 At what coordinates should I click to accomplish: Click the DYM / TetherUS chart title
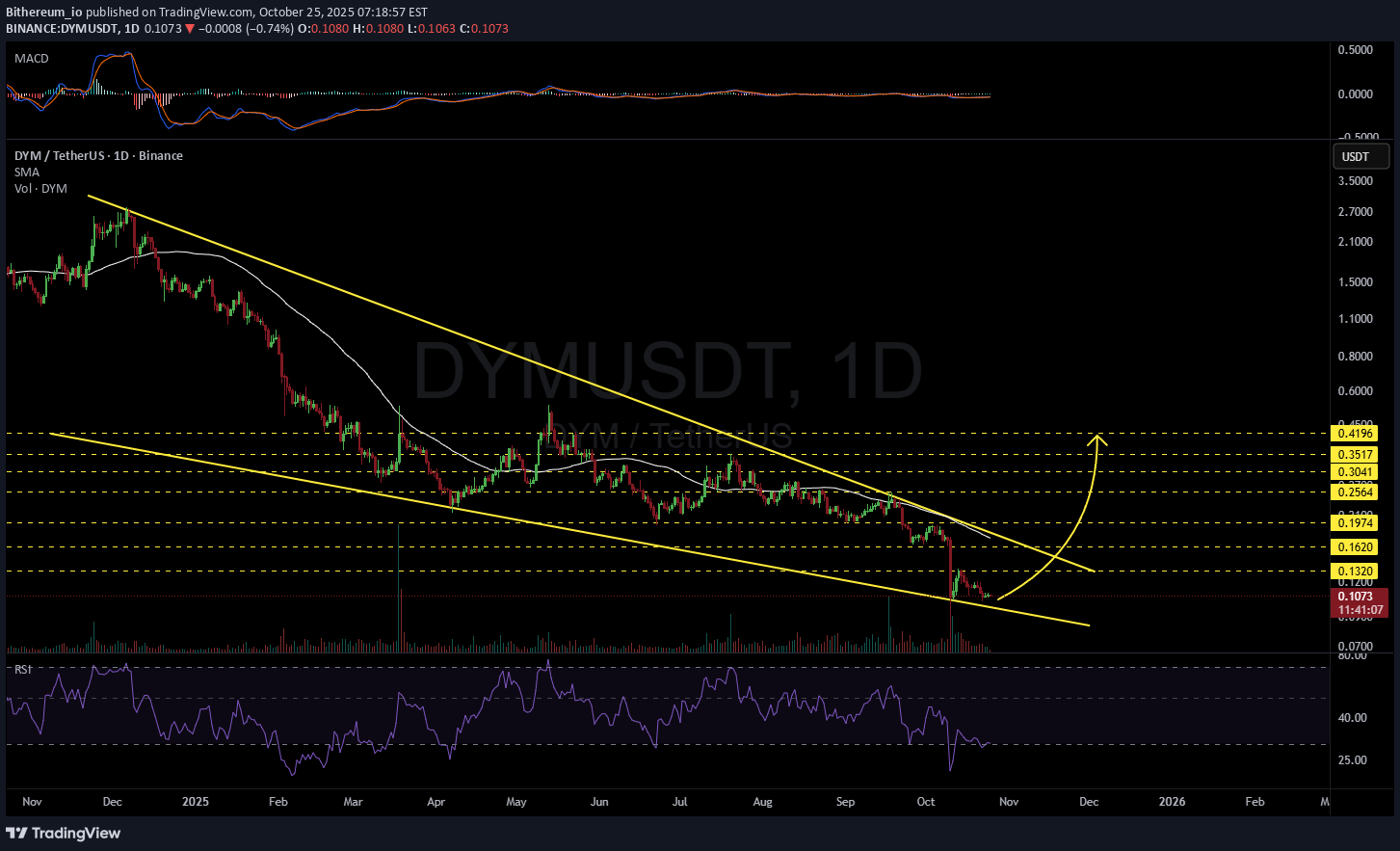tap(98, 156)
